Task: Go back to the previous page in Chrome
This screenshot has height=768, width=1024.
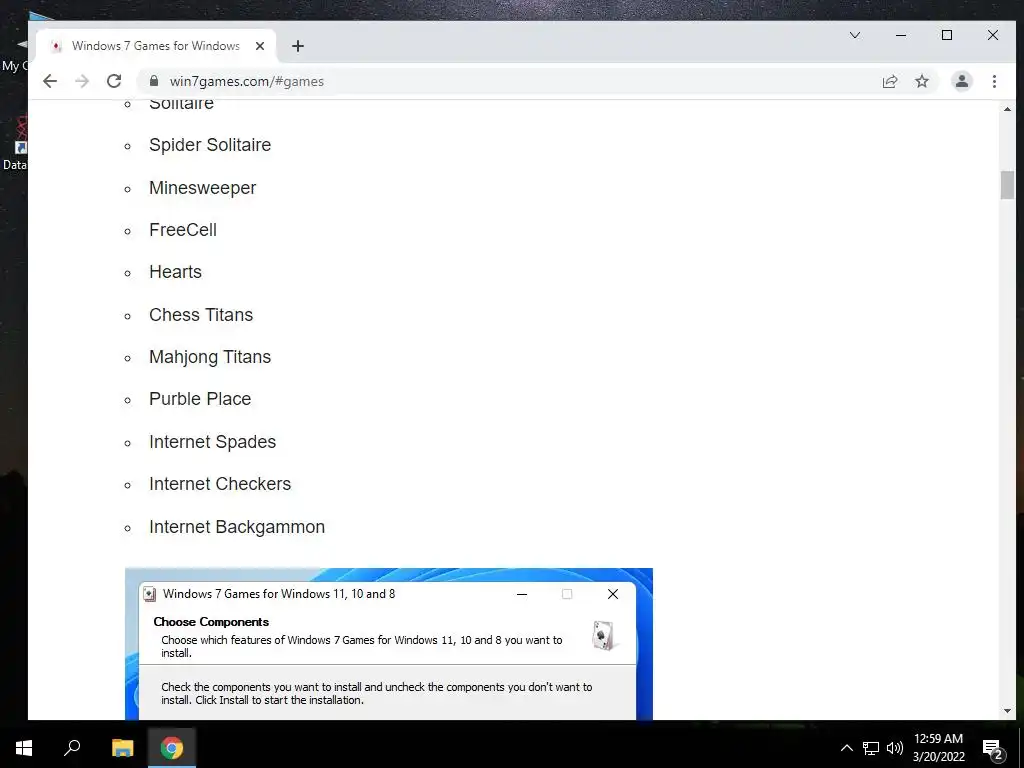Action: coord(50,81)
